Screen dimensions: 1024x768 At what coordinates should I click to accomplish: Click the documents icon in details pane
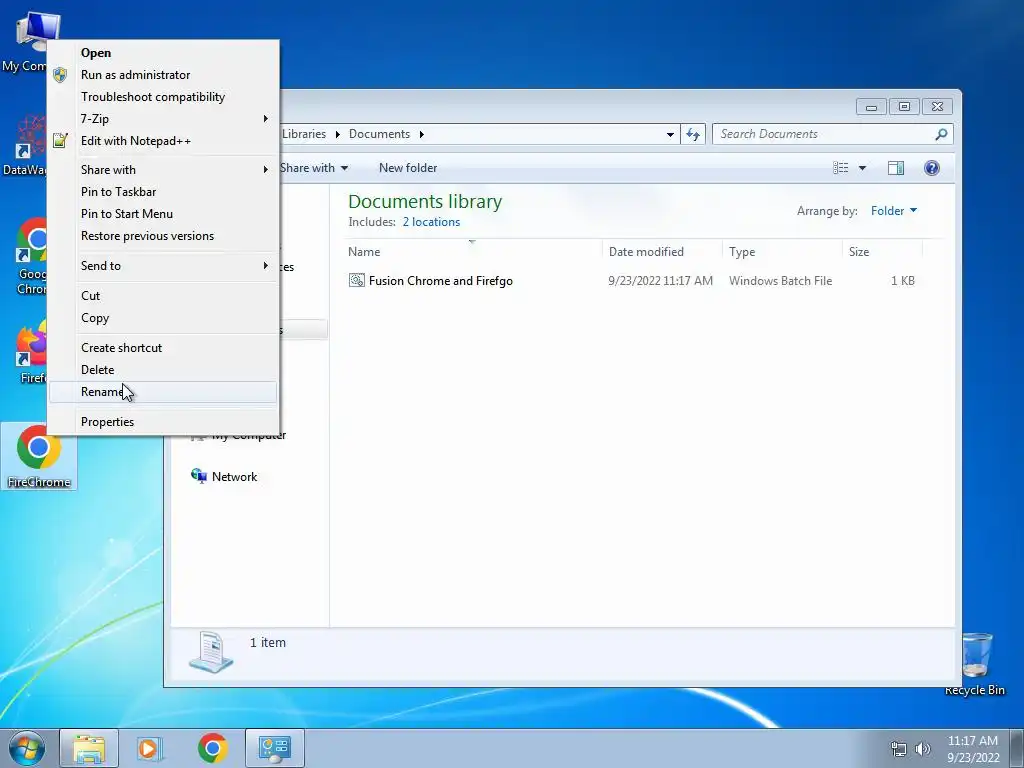coord(211,652)
